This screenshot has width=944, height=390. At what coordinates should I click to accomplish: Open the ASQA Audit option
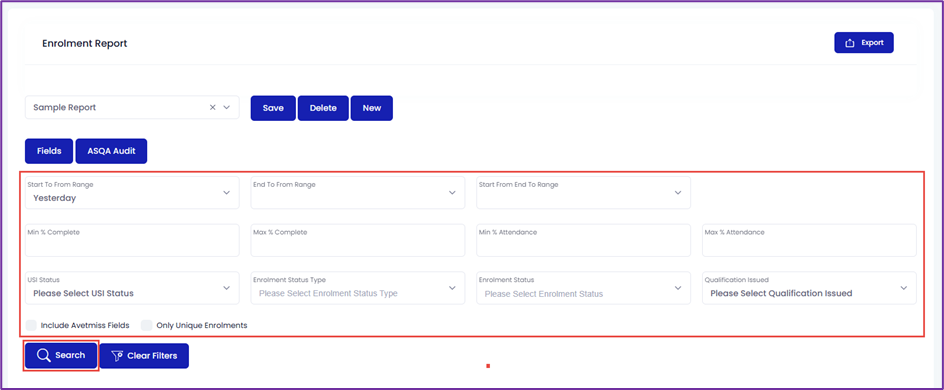(x=111, y=151)
